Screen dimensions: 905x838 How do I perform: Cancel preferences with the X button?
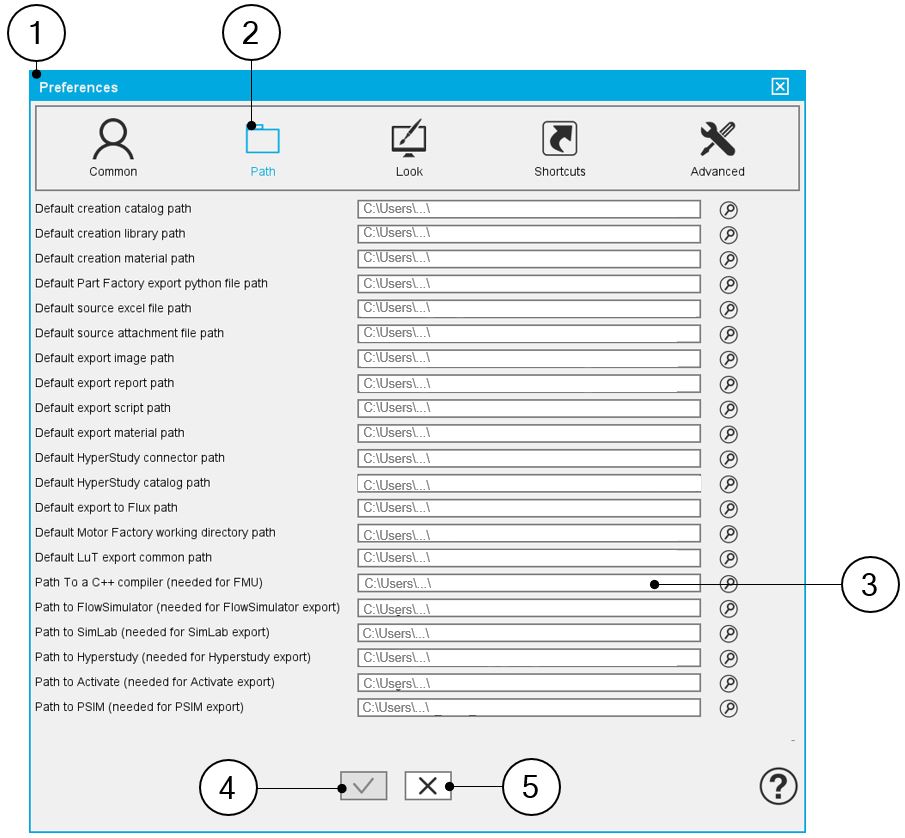point(428,785)
